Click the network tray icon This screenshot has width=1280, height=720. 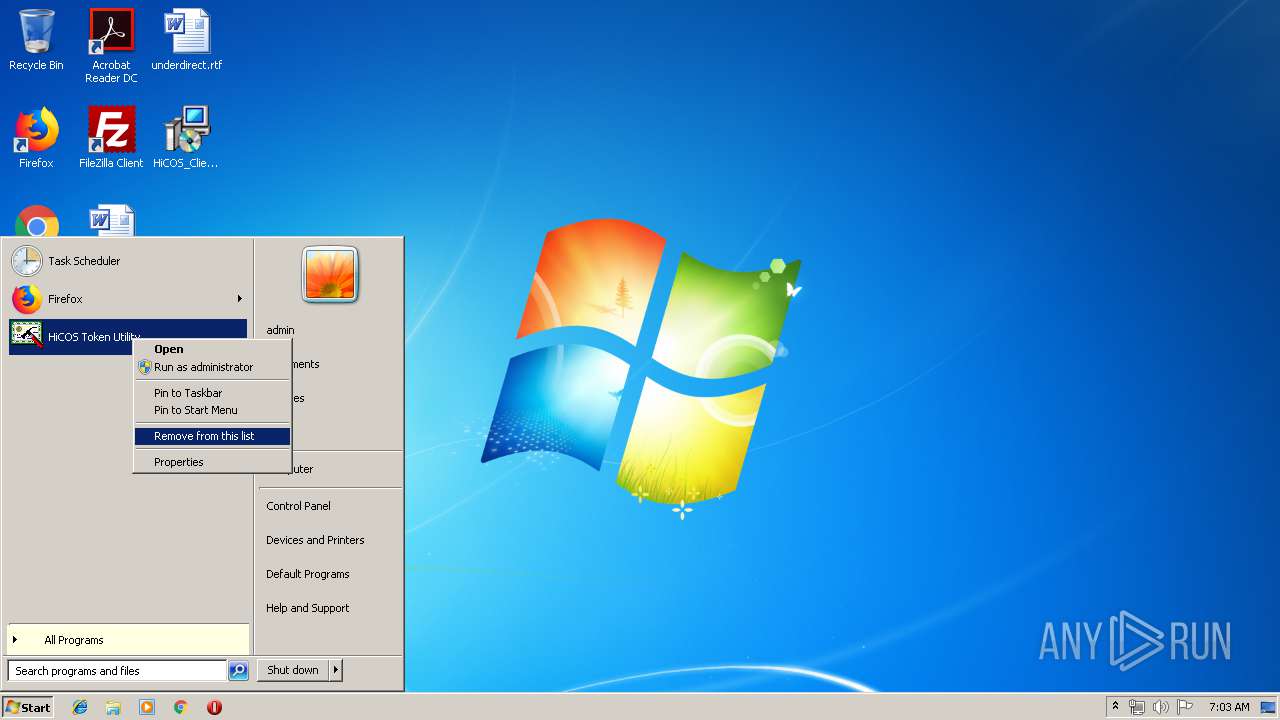click(x=1137, y=707)
